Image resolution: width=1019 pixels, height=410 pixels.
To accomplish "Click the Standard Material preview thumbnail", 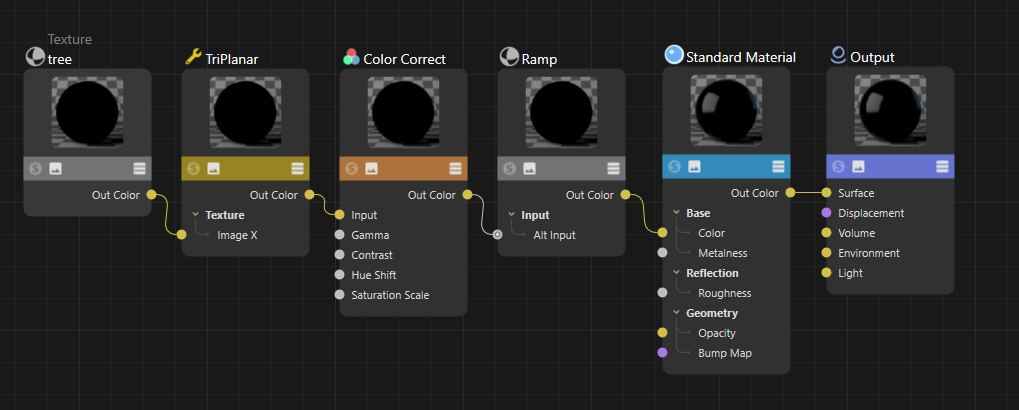I will 726,110.
